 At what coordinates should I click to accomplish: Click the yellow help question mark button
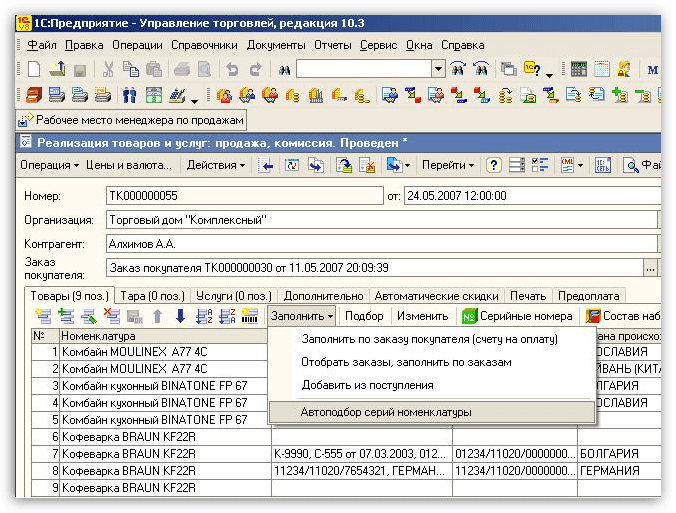click(x=494, y=165)
